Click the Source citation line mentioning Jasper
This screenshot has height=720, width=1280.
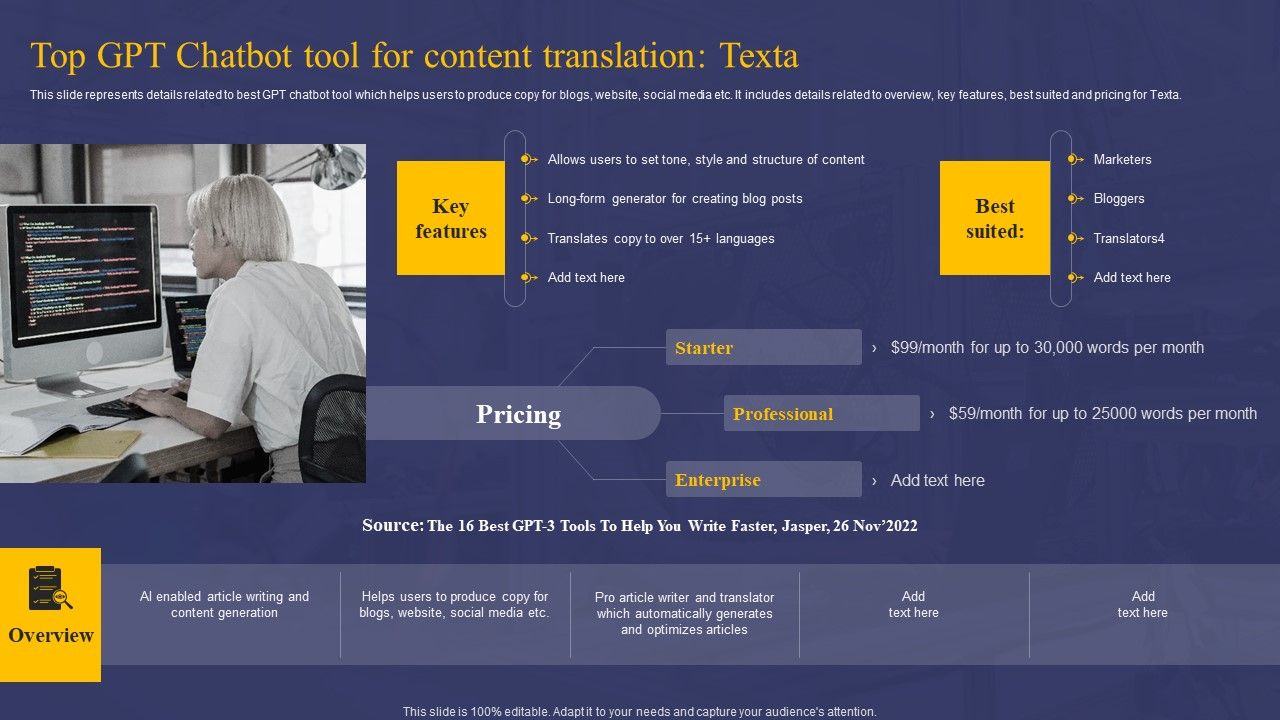click(640, 525)
